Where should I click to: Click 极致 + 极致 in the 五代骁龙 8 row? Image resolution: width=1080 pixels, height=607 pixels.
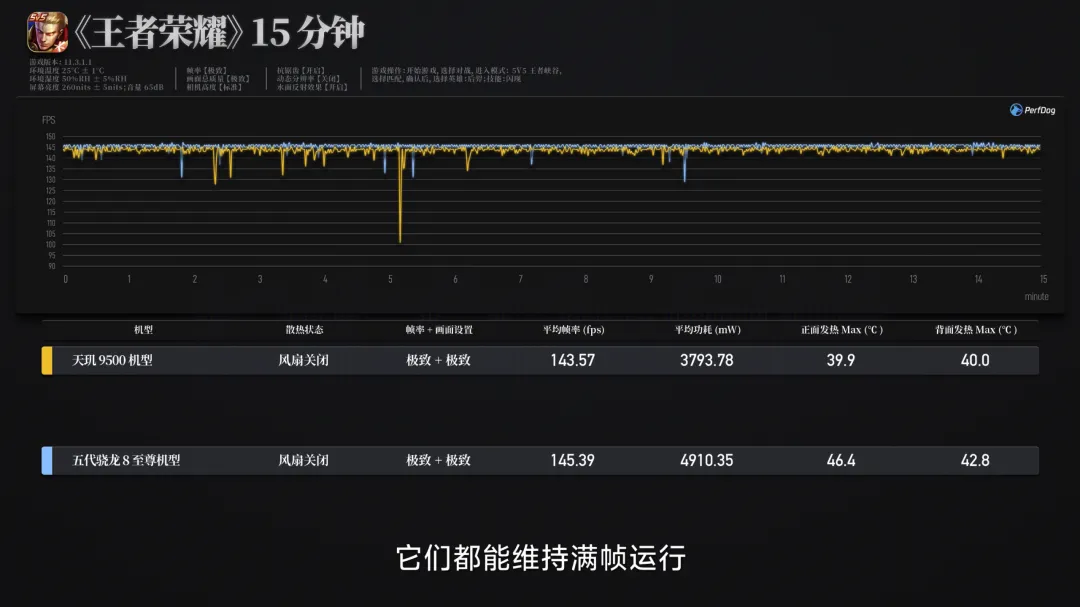[438, 460]
